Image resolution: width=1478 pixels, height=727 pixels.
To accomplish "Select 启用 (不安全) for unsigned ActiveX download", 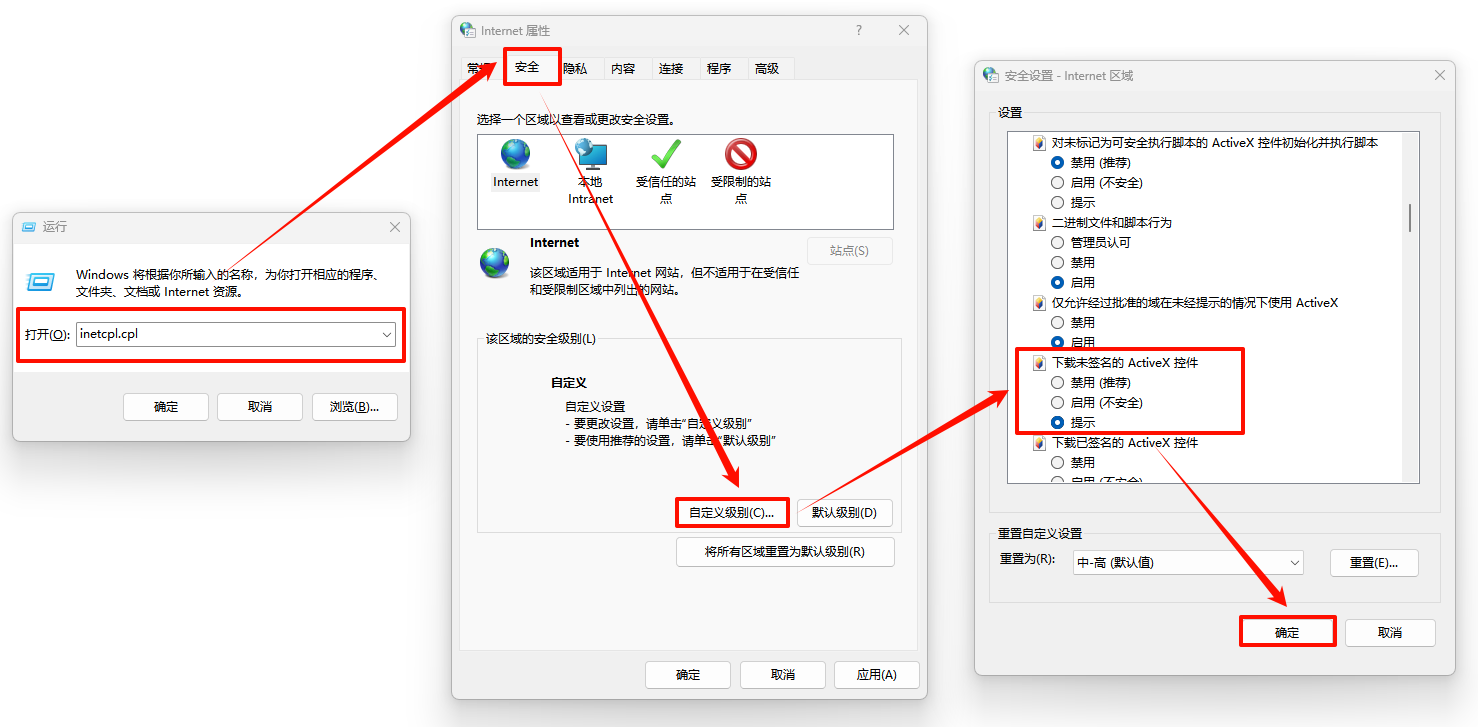I will coord(1057,402).
